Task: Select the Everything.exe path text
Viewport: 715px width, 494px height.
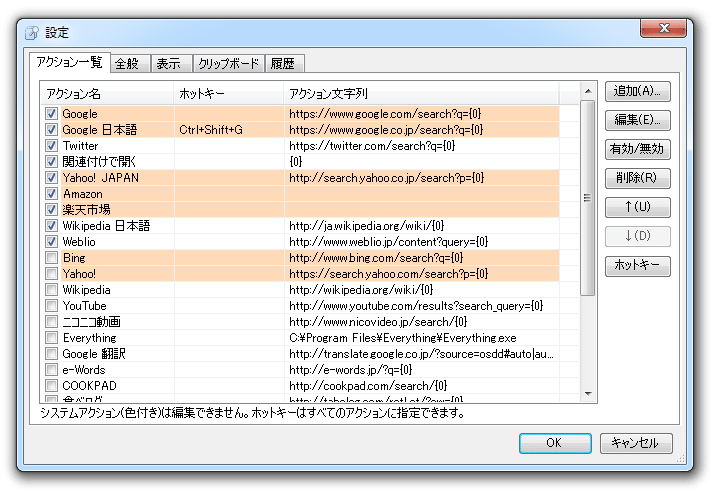Action: click(x=403, y=338)
